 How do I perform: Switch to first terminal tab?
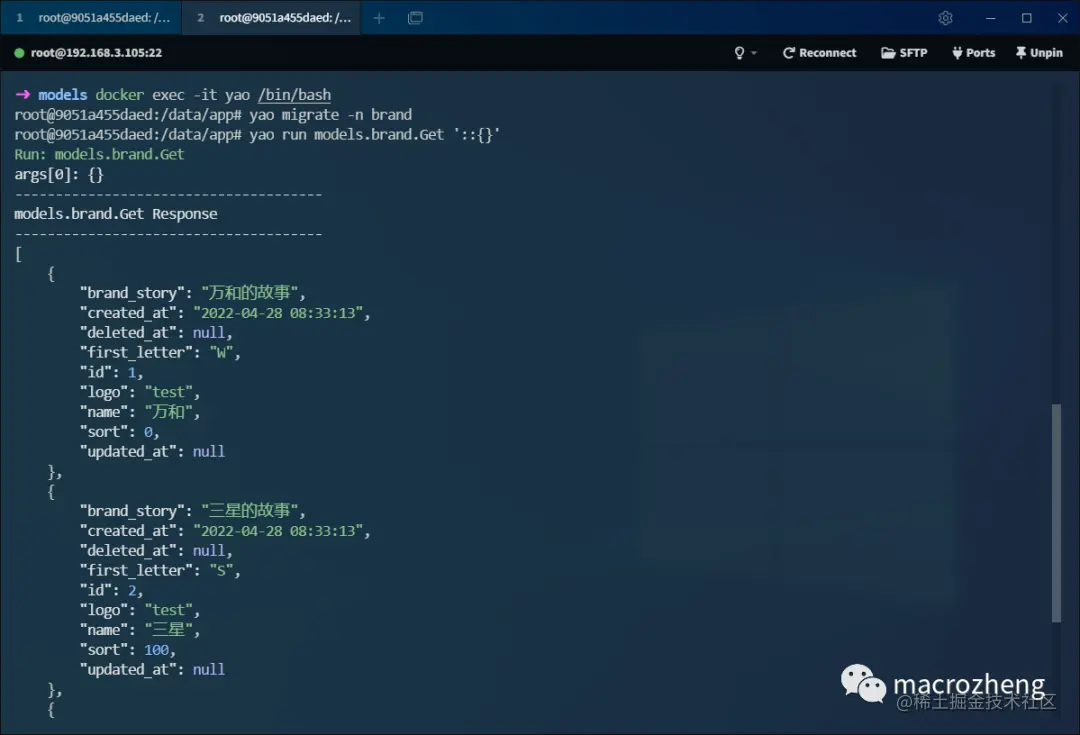click(92, 18)
